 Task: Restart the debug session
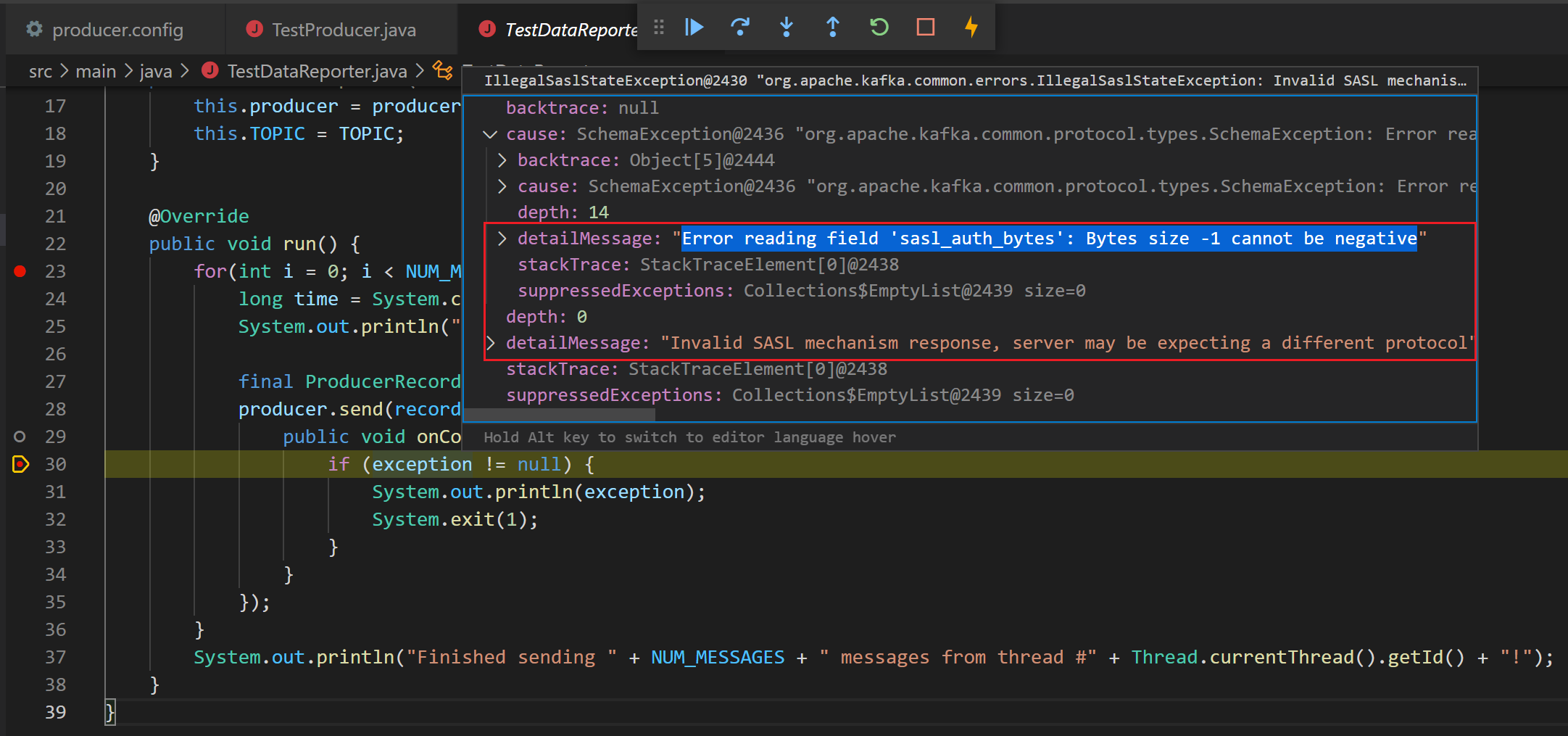[x=879, y=28]
